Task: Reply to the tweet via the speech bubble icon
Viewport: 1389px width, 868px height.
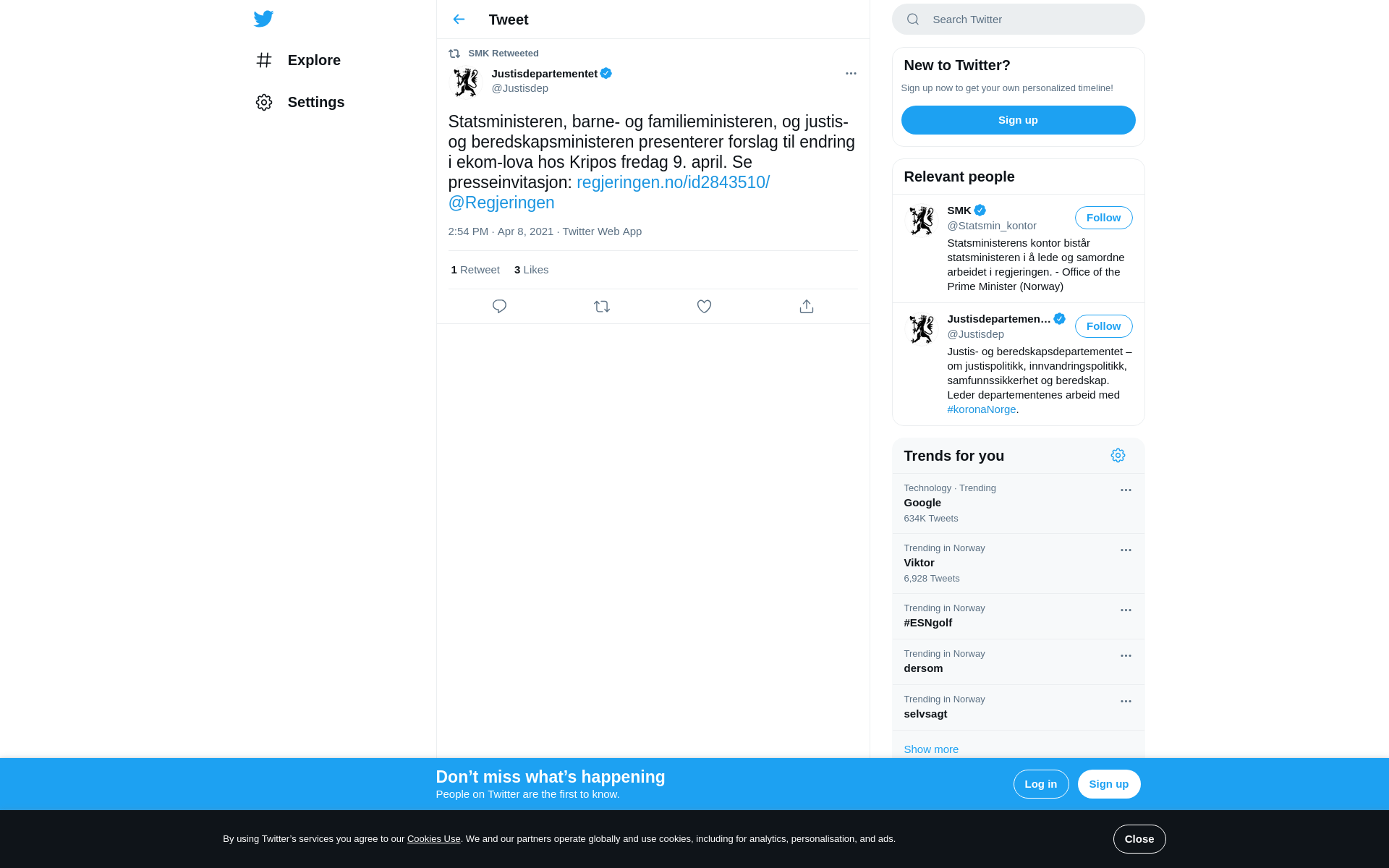Action: click(499, 307)
